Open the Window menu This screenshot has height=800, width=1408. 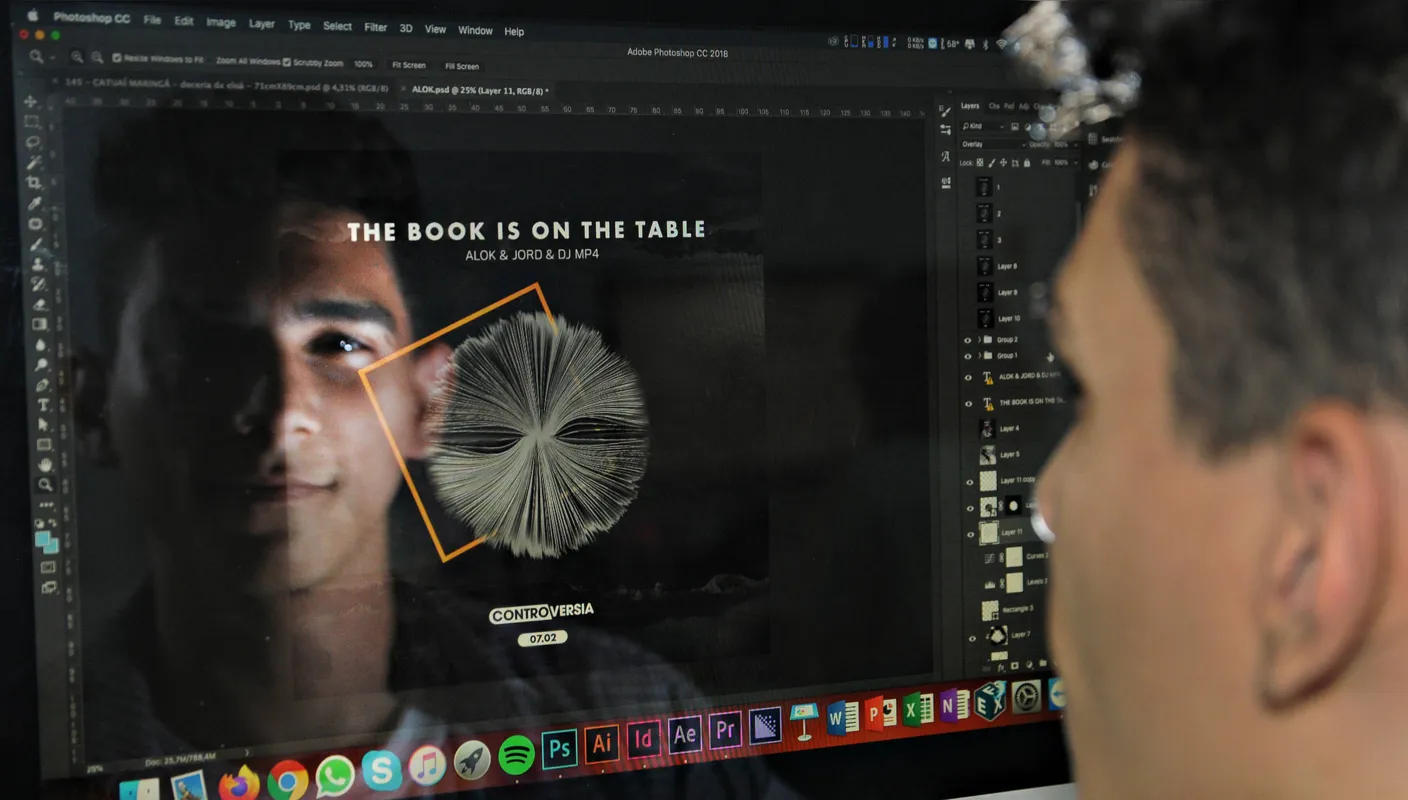pos(475,30)
